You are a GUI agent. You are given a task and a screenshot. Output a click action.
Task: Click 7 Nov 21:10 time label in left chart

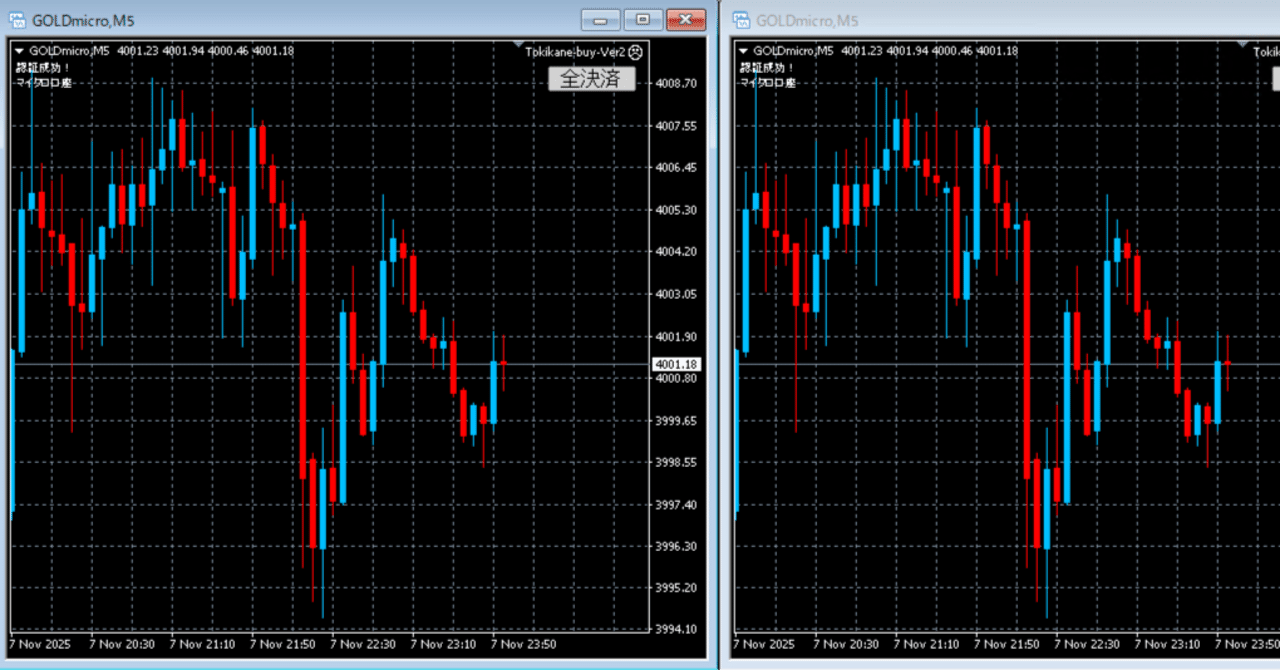point(203,645)
